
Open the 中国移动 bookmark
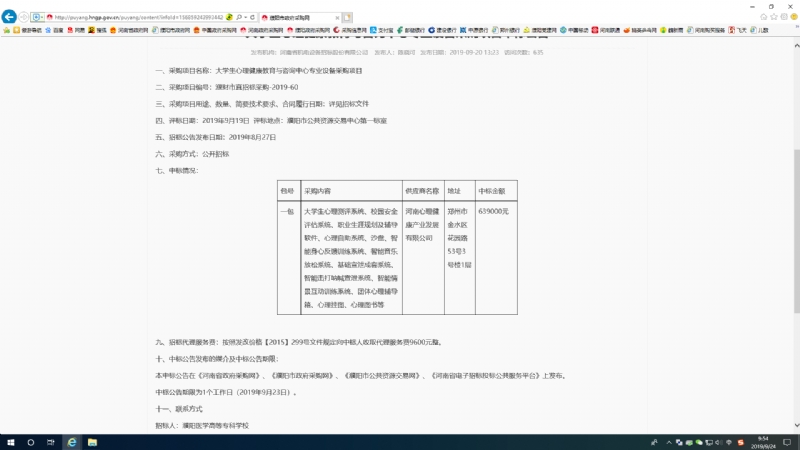point(574,30)
